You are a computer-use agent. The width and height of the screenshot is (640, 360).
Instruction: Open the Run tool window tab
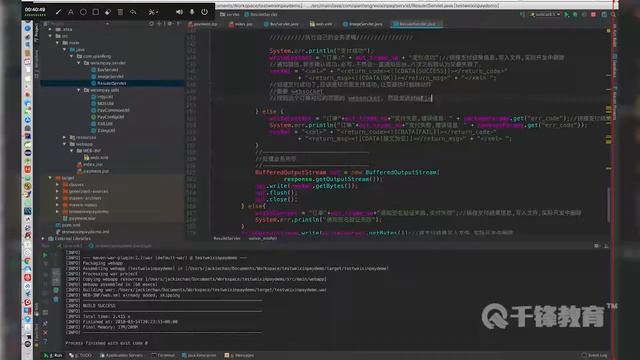(x=53, y=356)
